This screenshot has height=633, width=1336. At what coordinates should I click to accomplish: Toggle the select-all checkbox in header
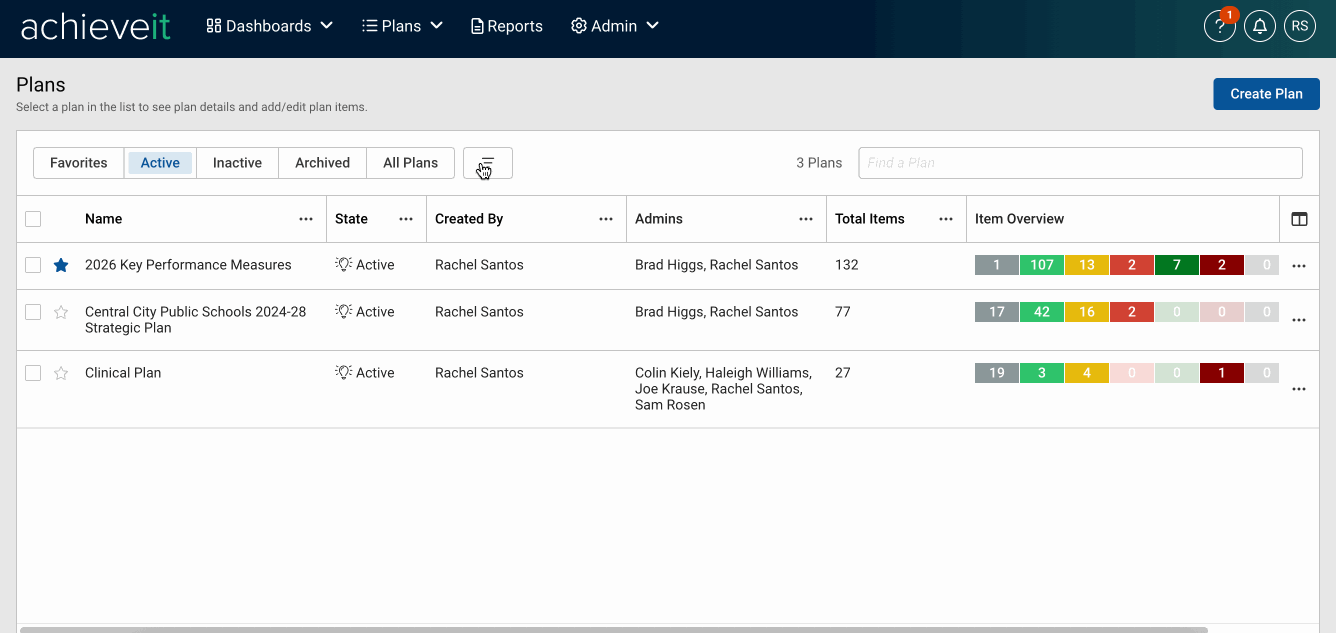tap(33, 219)
